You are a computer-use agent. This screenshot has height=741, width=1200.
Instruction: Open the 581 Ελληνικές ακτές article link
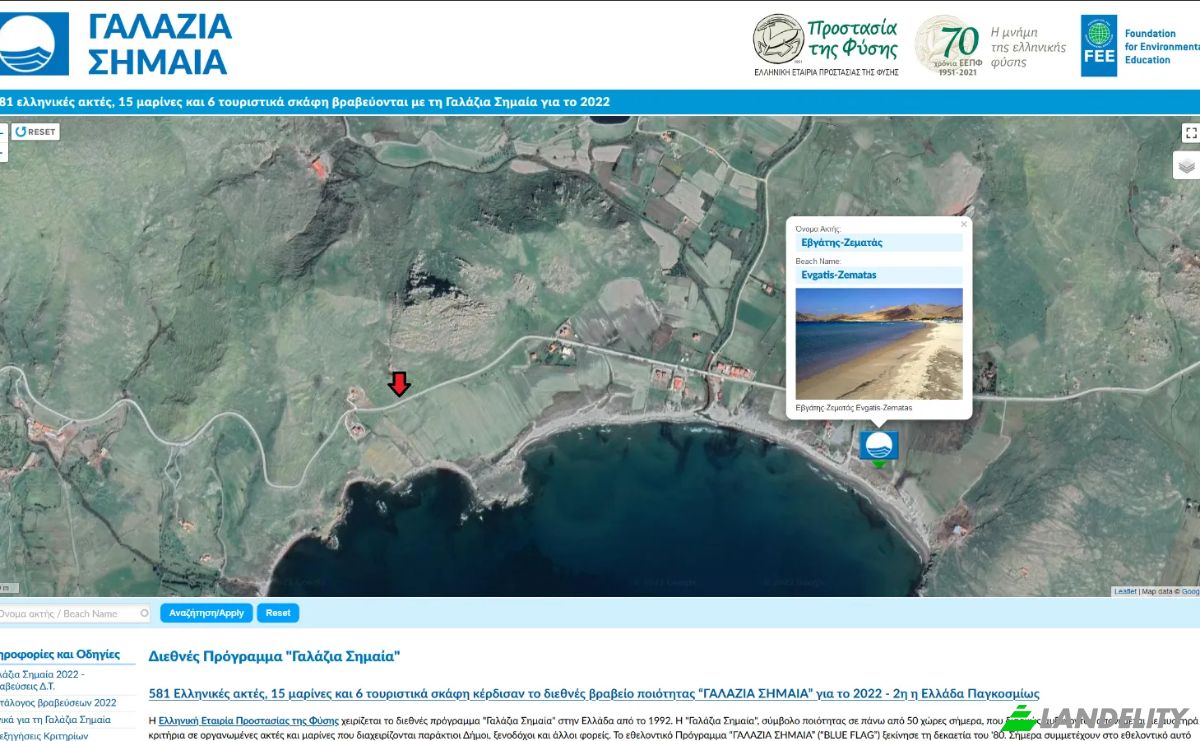(594, 694)
